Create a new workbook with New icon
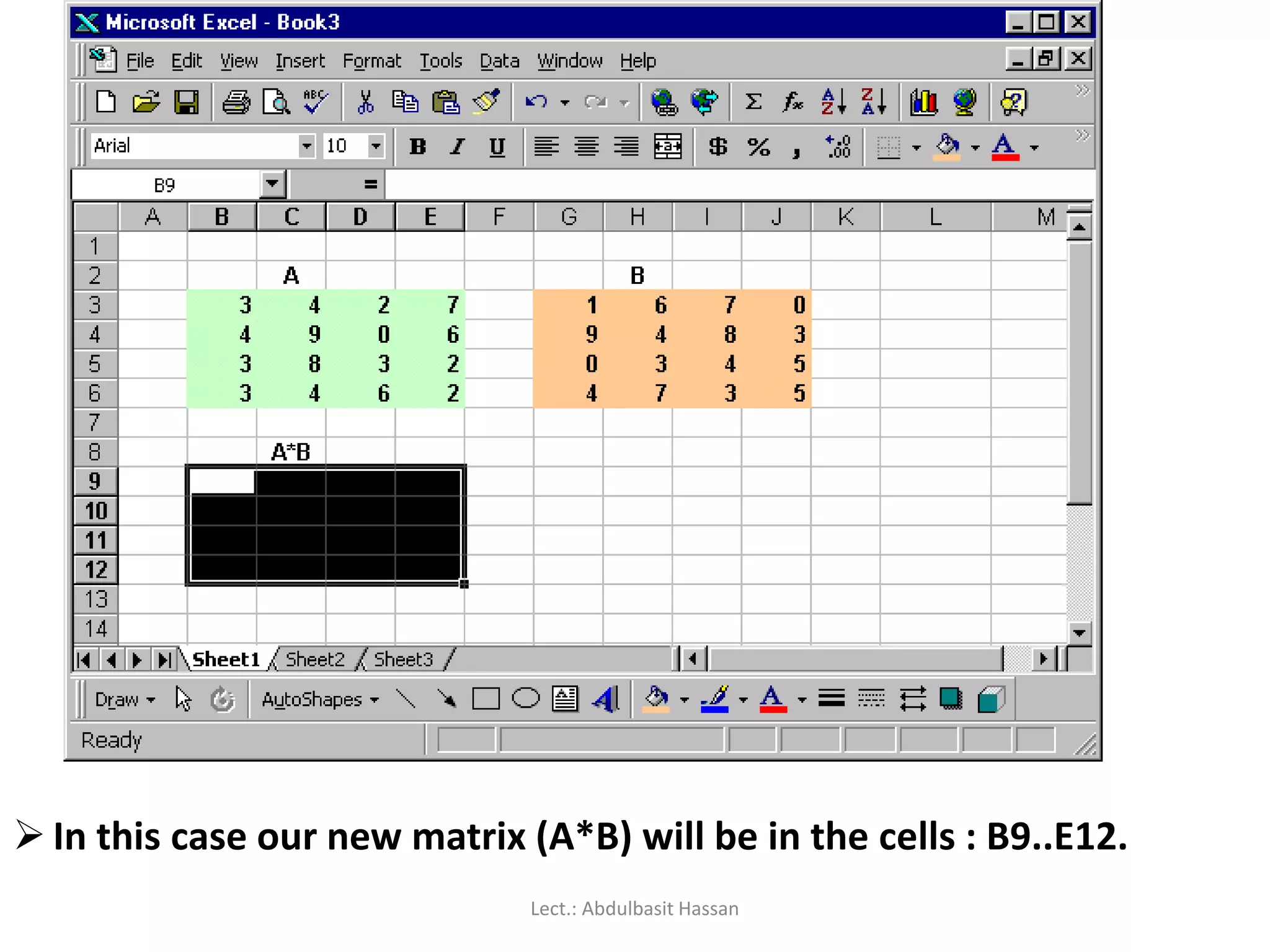This screenshot has width=1270, height=952. click(105, 102)
